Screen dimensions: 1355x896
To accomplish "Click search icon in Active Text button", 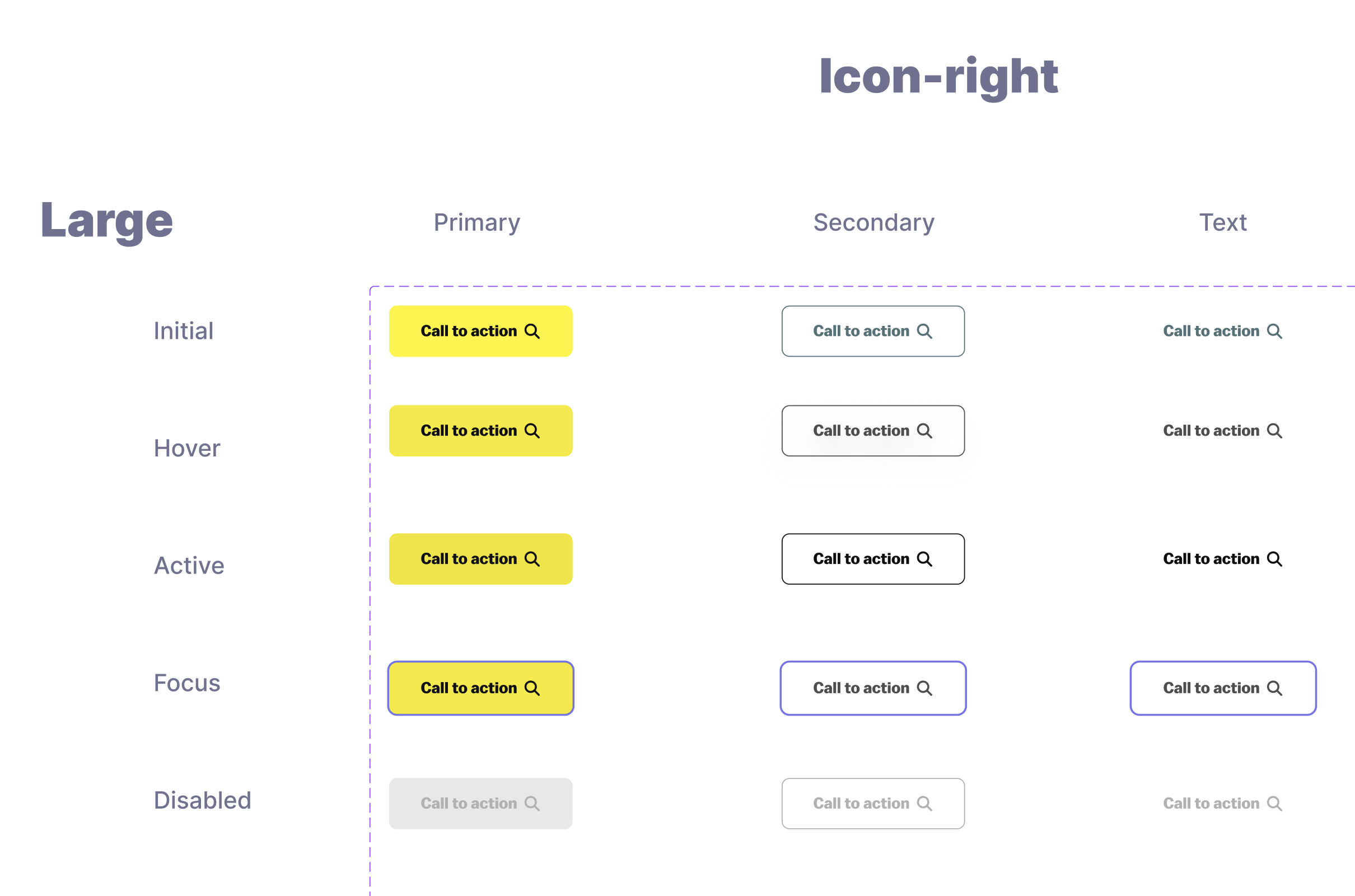I will coord(1274,559).
